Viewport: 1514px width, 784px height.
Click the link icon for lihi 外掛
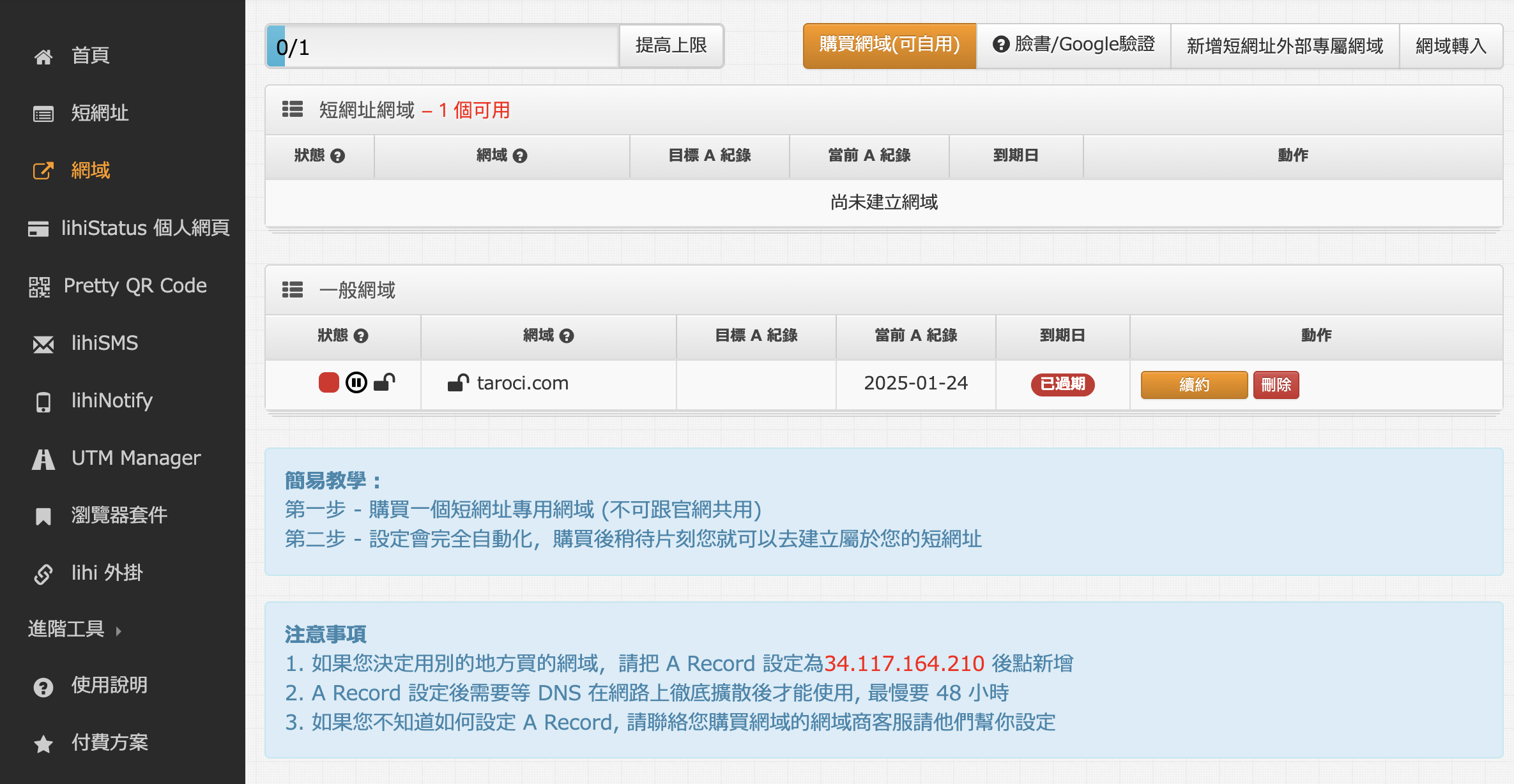pyautogui.click(x=43, y=574)
